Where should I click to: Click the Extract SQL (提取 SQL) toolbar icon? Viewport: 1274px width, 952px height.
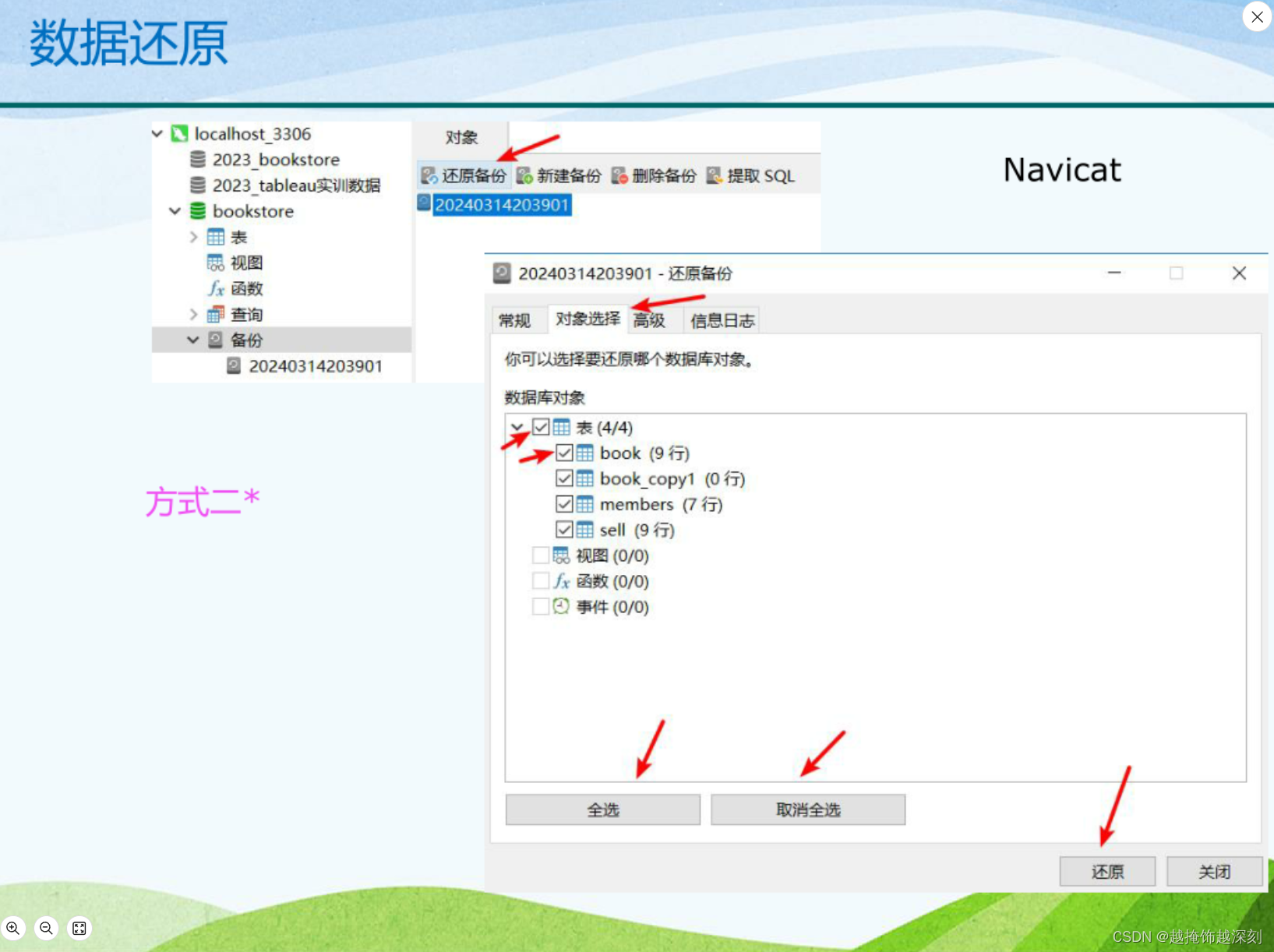[x=715, y=176]
